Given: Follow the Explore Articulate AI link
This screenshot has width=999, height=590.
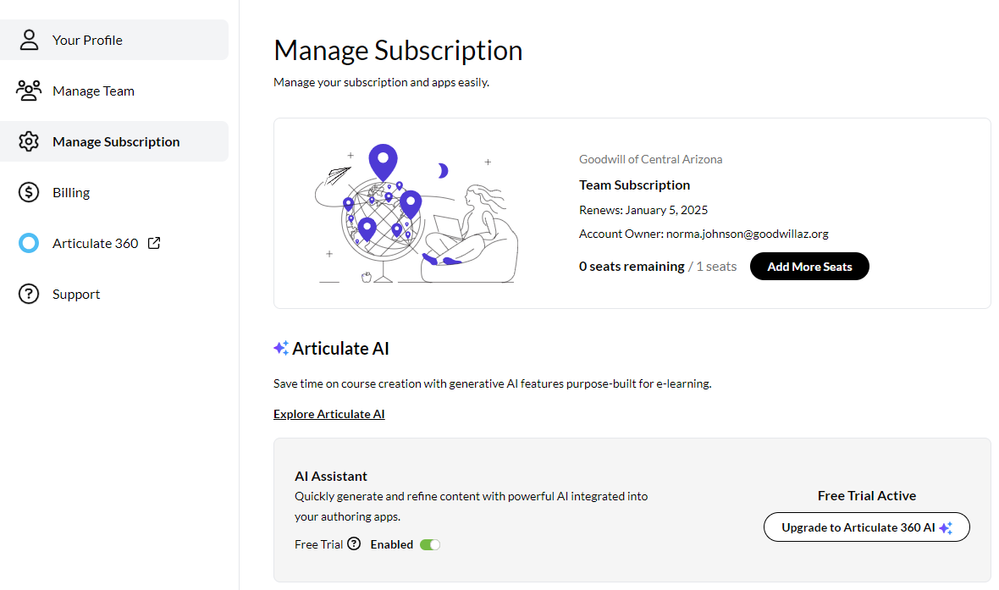Looking at the screenshot, I should (x=329, y=414).
